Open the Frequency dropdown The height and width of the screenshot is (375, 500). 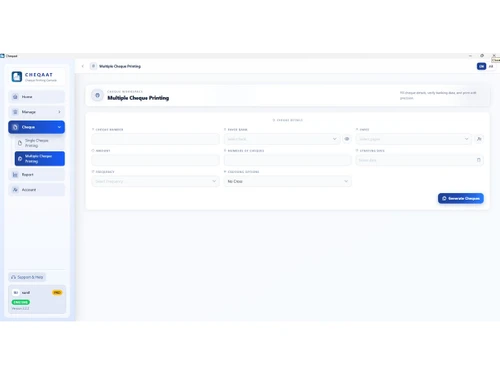pos(155,181)
